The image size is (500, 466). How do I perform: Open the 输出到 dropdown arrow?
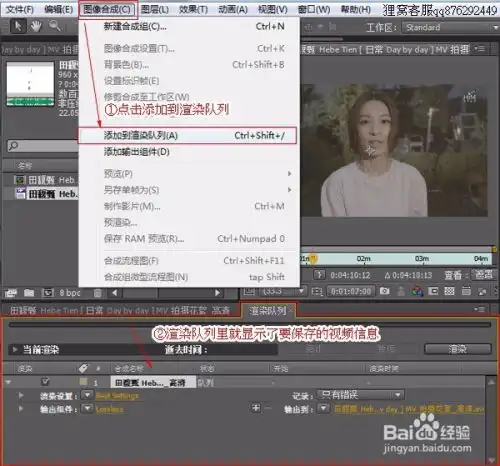coord(323,408)
